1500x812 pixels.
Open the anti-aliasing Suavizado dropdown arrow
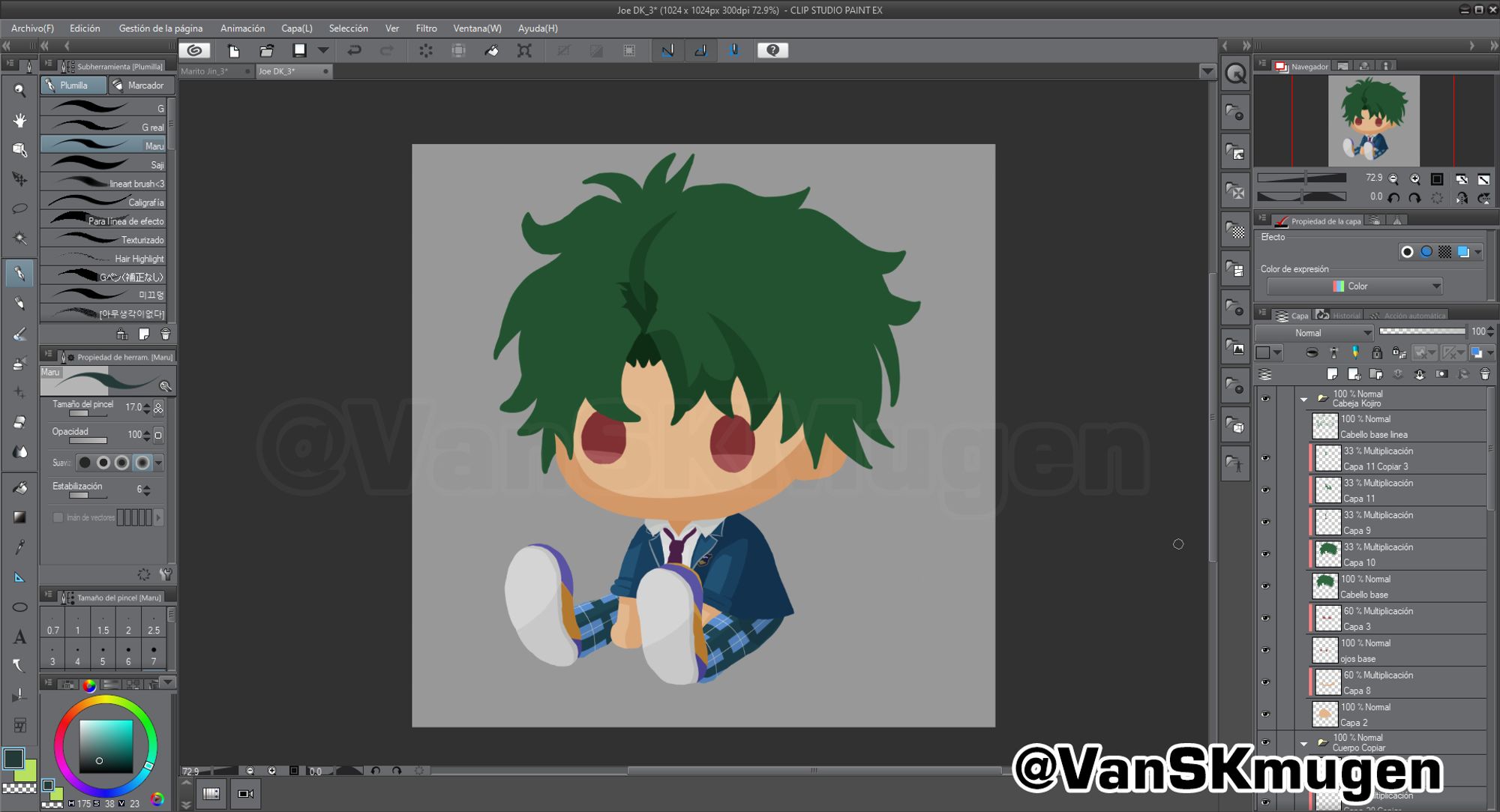(158, 463)
